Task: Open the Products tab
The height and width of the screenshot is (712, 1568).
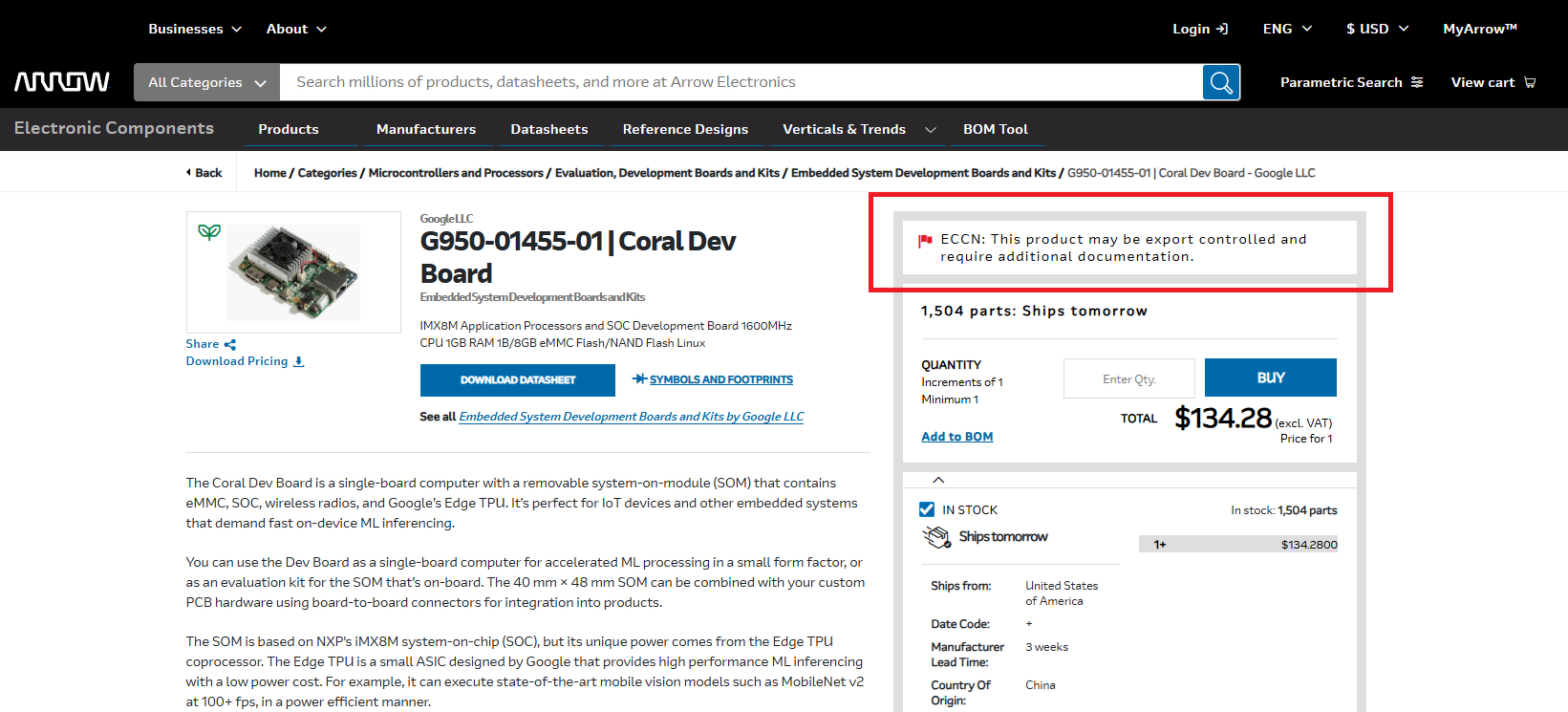Action: pyautogui.click(x=289, y=129)
